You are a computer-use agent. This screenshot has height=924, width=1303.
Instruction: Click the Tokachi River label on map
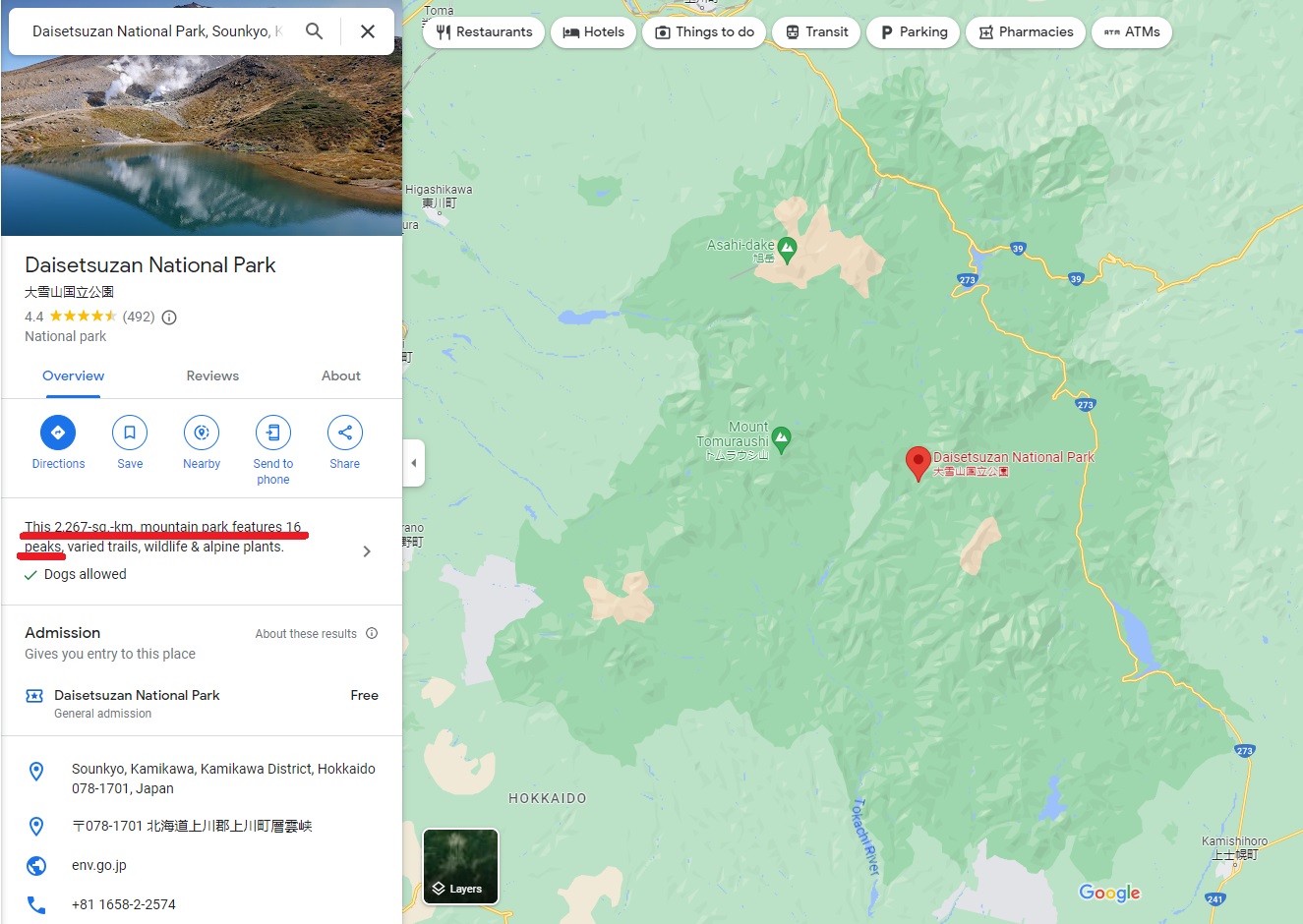point(864,837)
